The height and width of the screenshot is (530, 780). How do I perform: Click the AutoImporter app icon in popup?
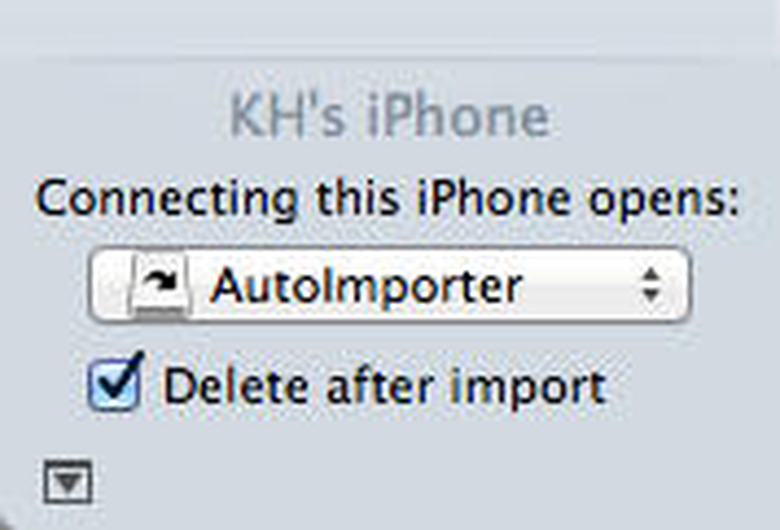160,285
